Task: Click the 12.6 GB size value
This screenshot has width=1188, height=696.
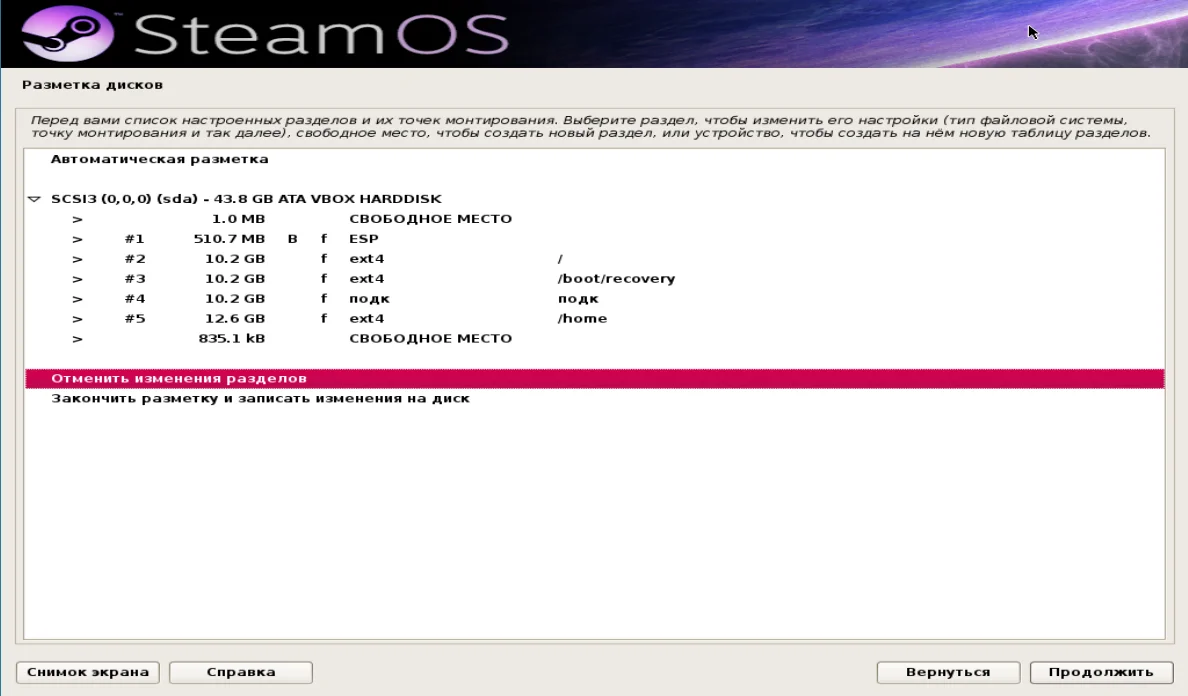Action: 235,319
